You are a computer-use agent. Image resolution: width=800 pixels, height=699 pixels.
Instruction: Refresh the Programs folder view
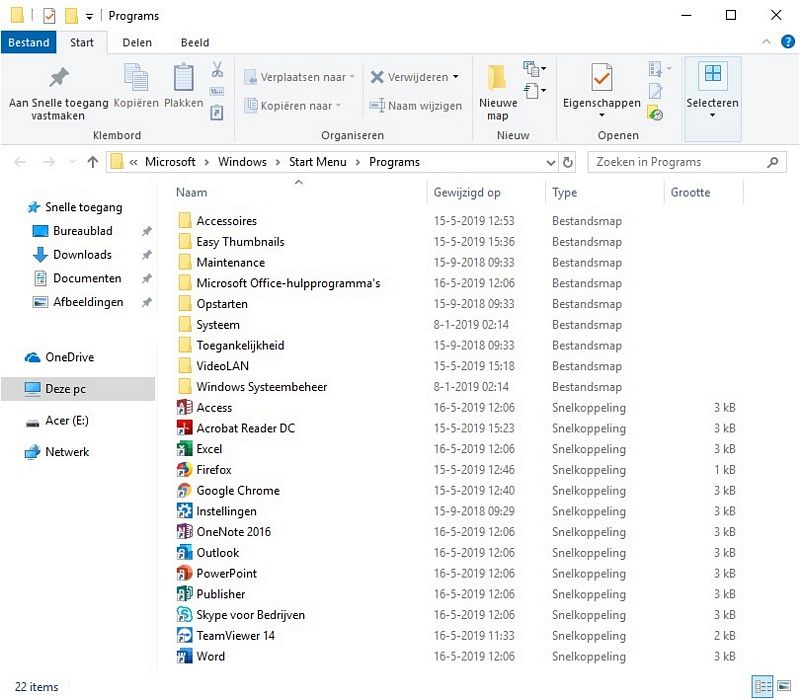coord(568,162)
